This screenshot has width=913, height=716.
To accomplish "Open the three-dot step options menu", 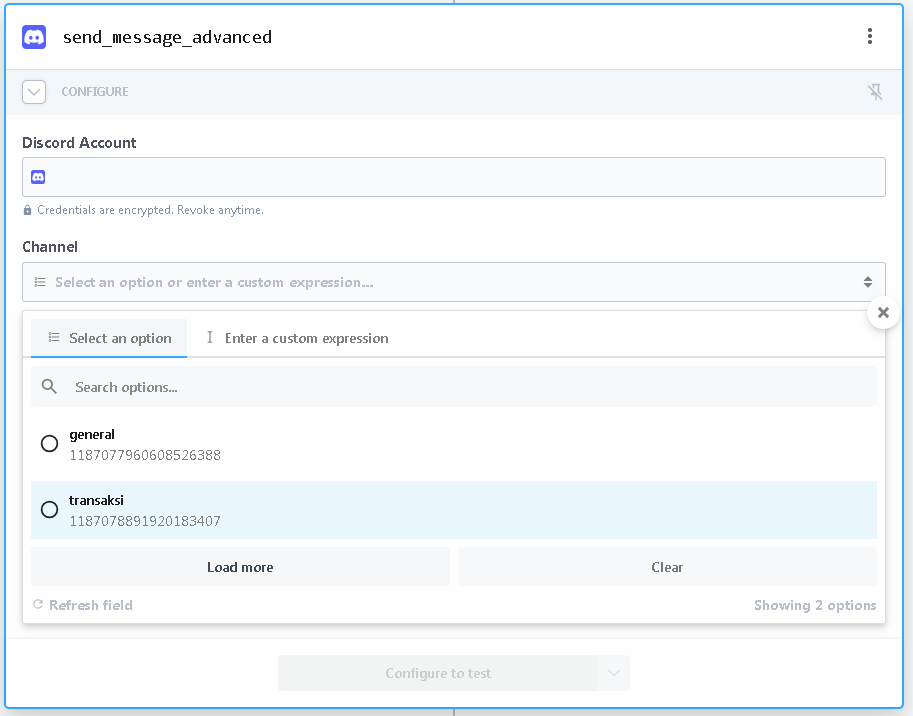I will click(x=870, y=36).
